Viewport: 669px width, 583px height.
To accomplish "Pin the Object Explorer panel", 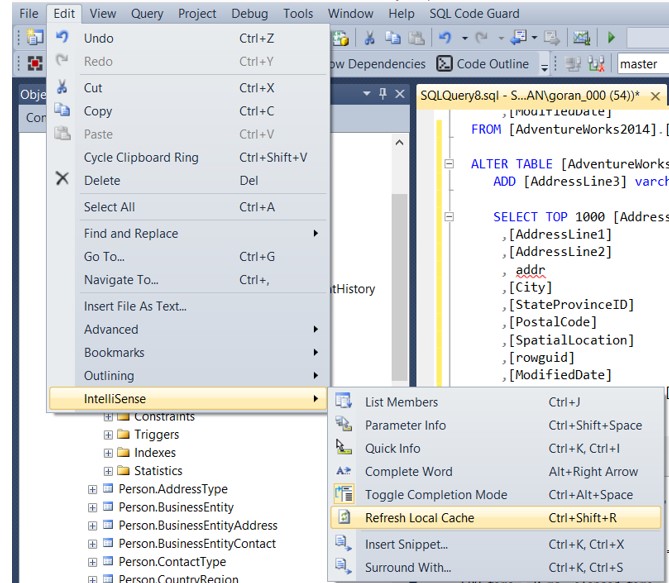I will coord(383,93).
